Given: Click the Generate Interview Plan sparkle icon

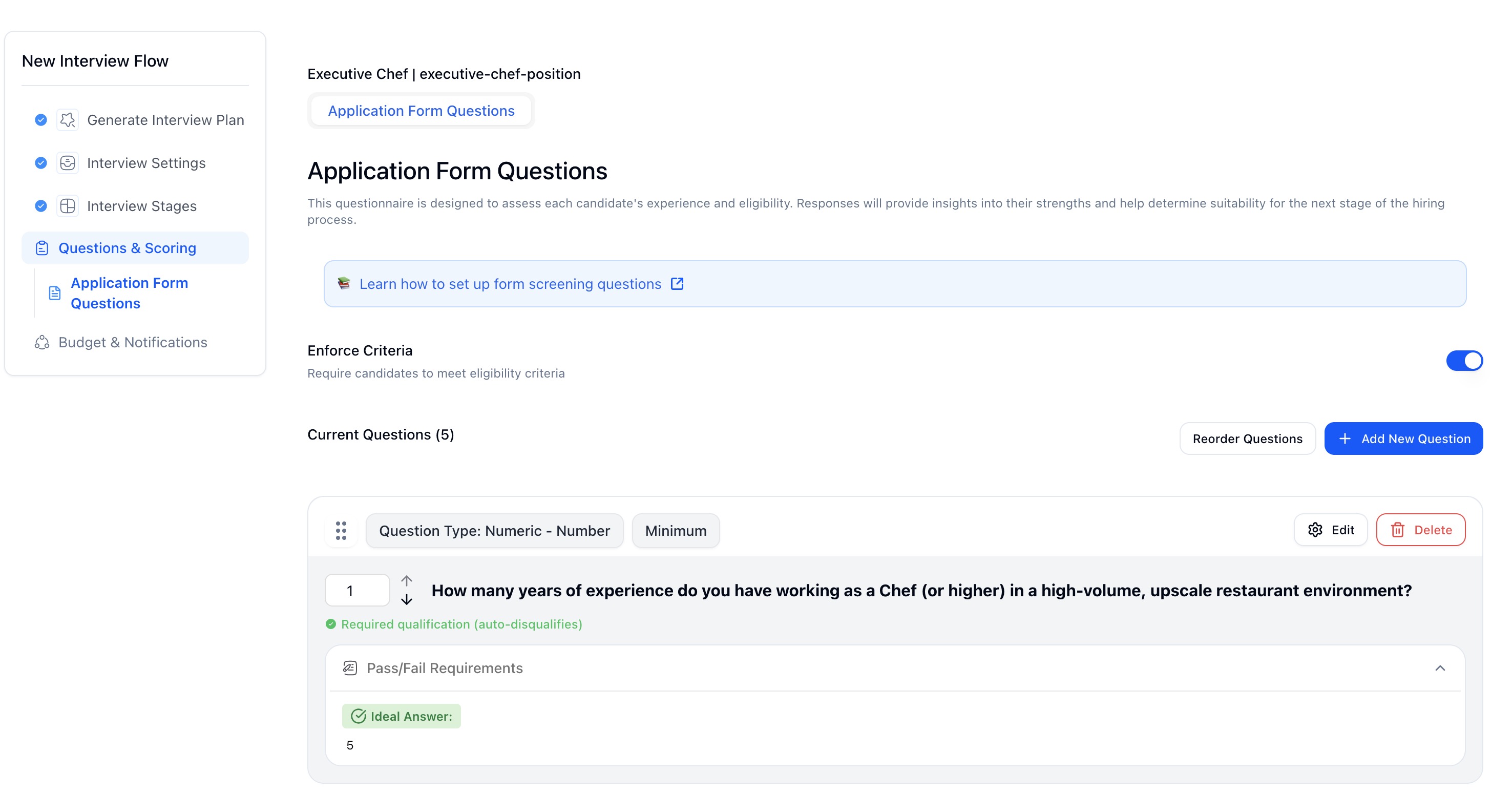Looking at the screenshot, I should pos(68,120).
